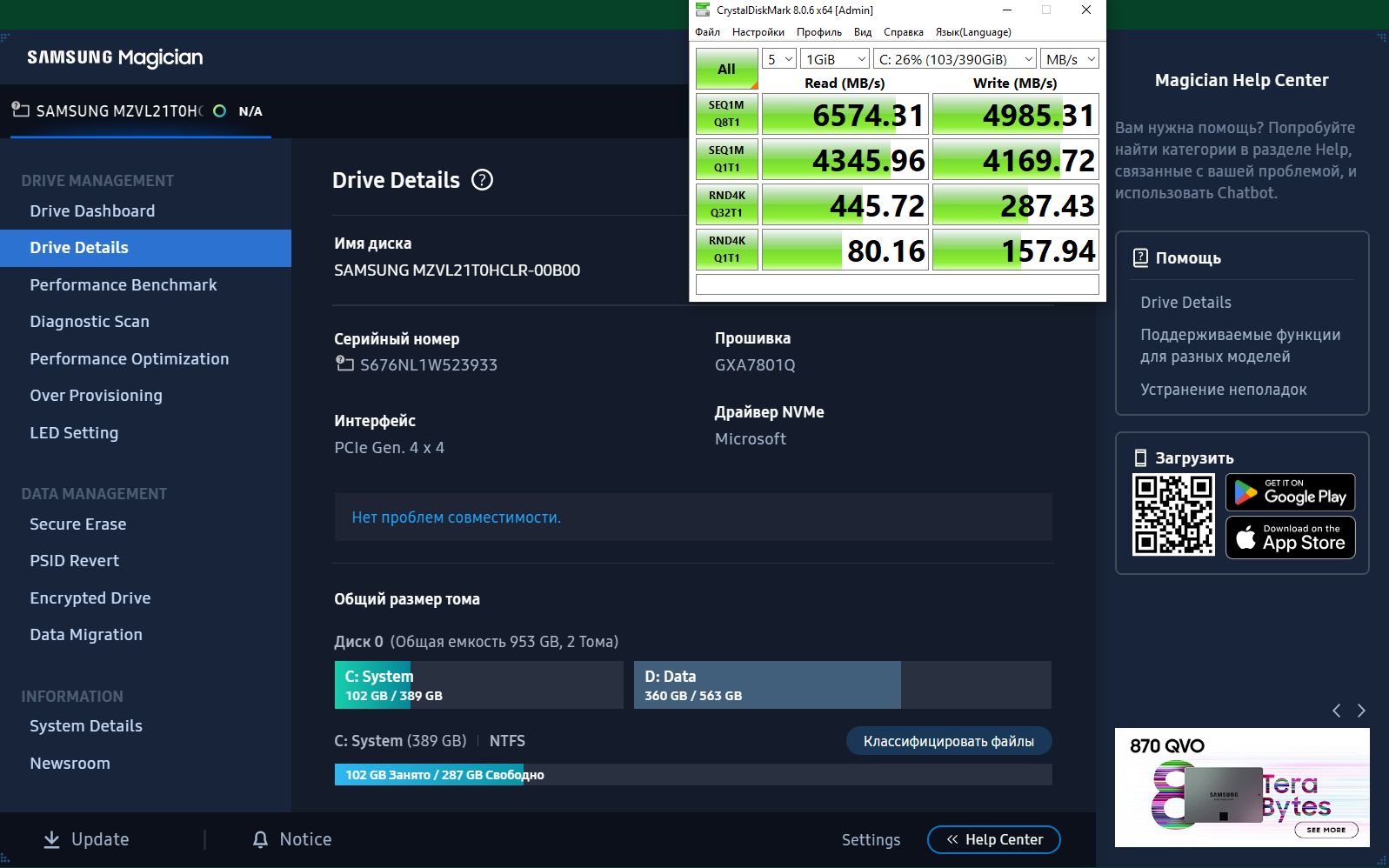Click the phone icon next to Загрузить
1389x868 pixels.
[1140, 457]
